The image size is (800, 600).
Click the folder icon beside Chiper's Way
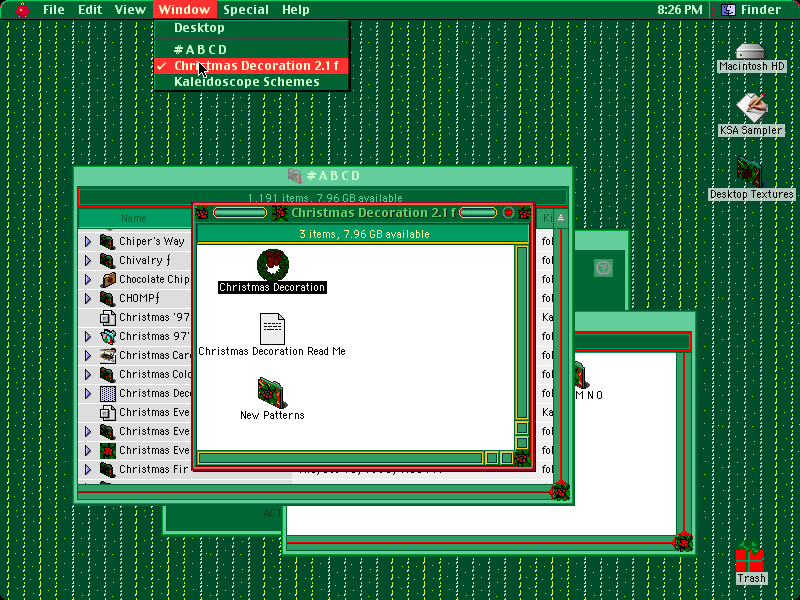107,241
